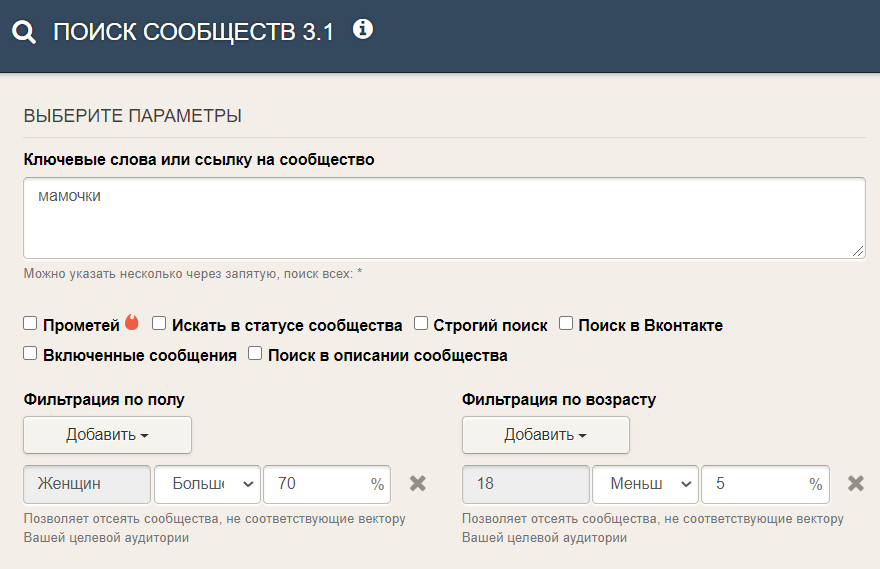Focus the gender percentage field showing 70
This screenshot has width=880, height=569.
click(315, 484)
